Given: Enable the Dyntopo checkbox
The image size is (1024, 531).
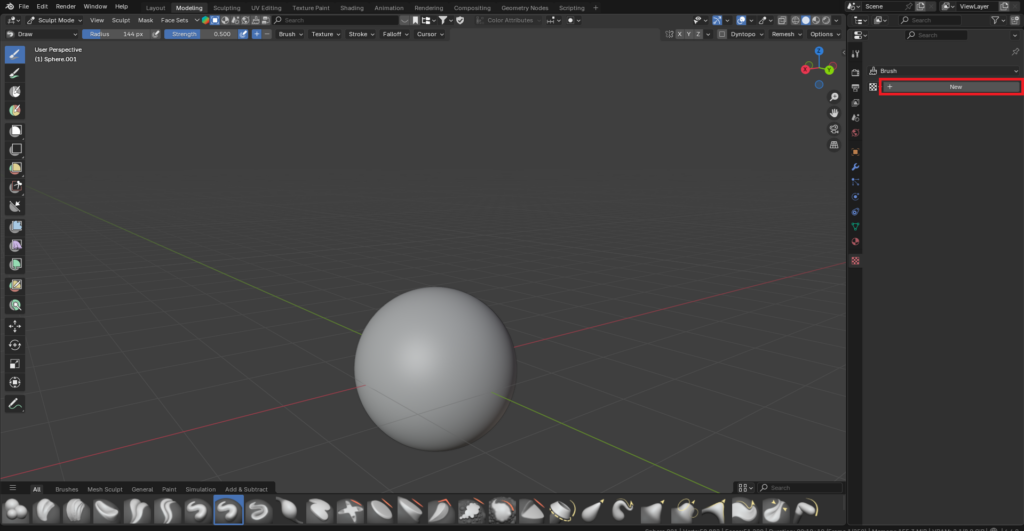Looking at the screenshot, I should point(722,34).
